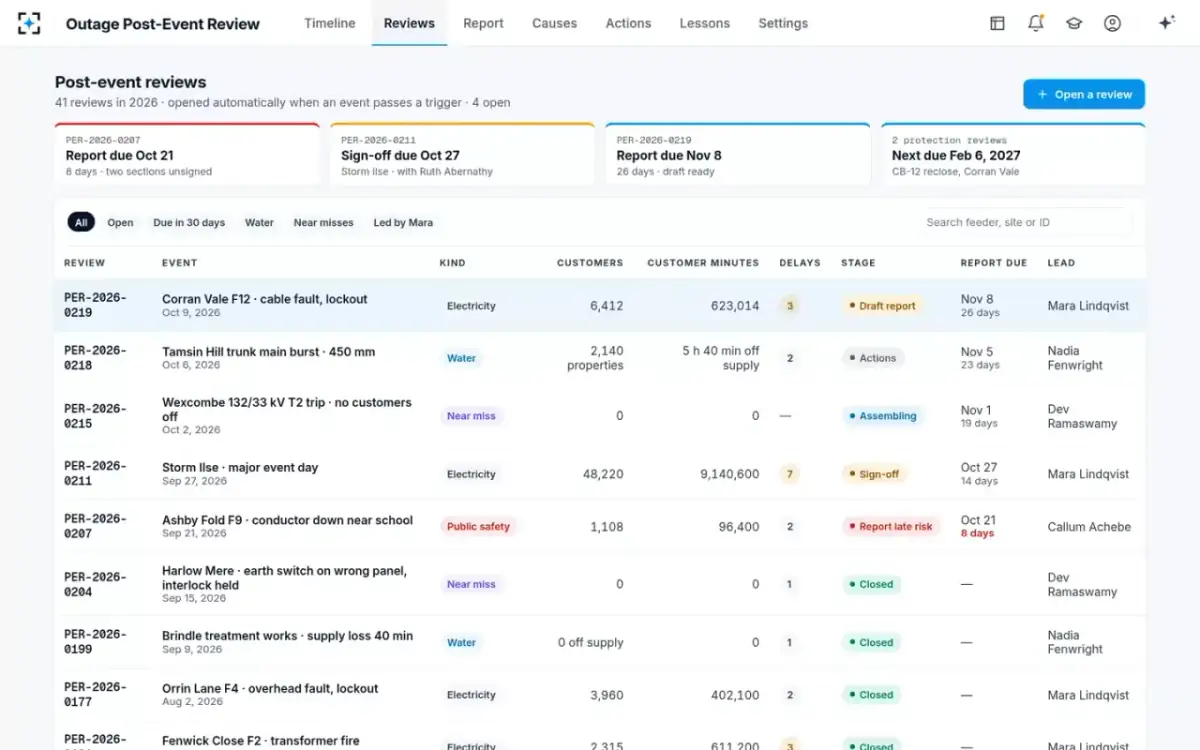Open the Next due Feb 6, 2027 card

1013,154
